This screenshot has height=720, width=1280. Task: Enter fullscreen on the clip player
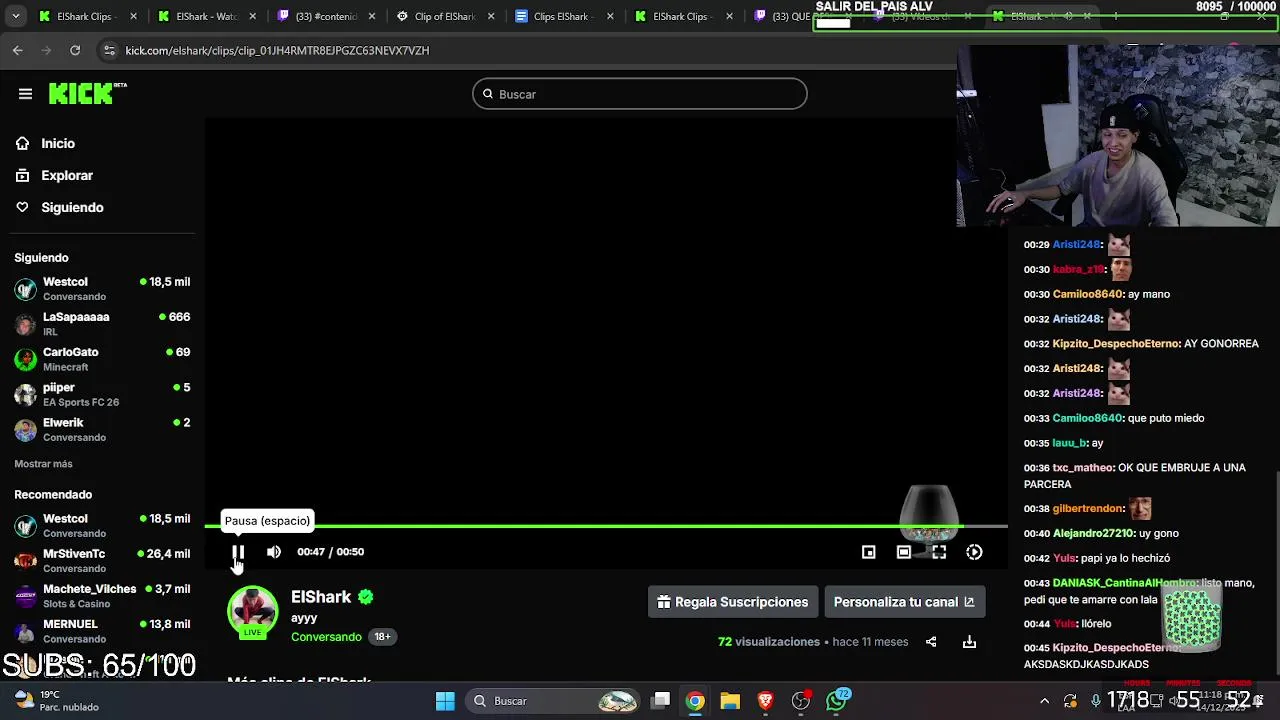(x=939, y=552)
